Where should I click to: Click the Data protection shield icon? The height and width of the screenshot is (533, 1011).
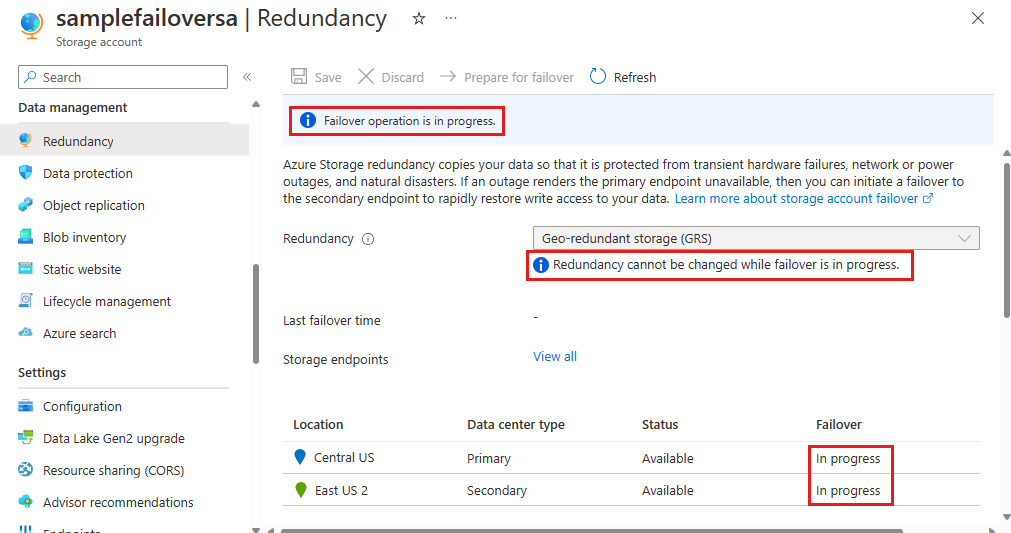click(26, 173)
